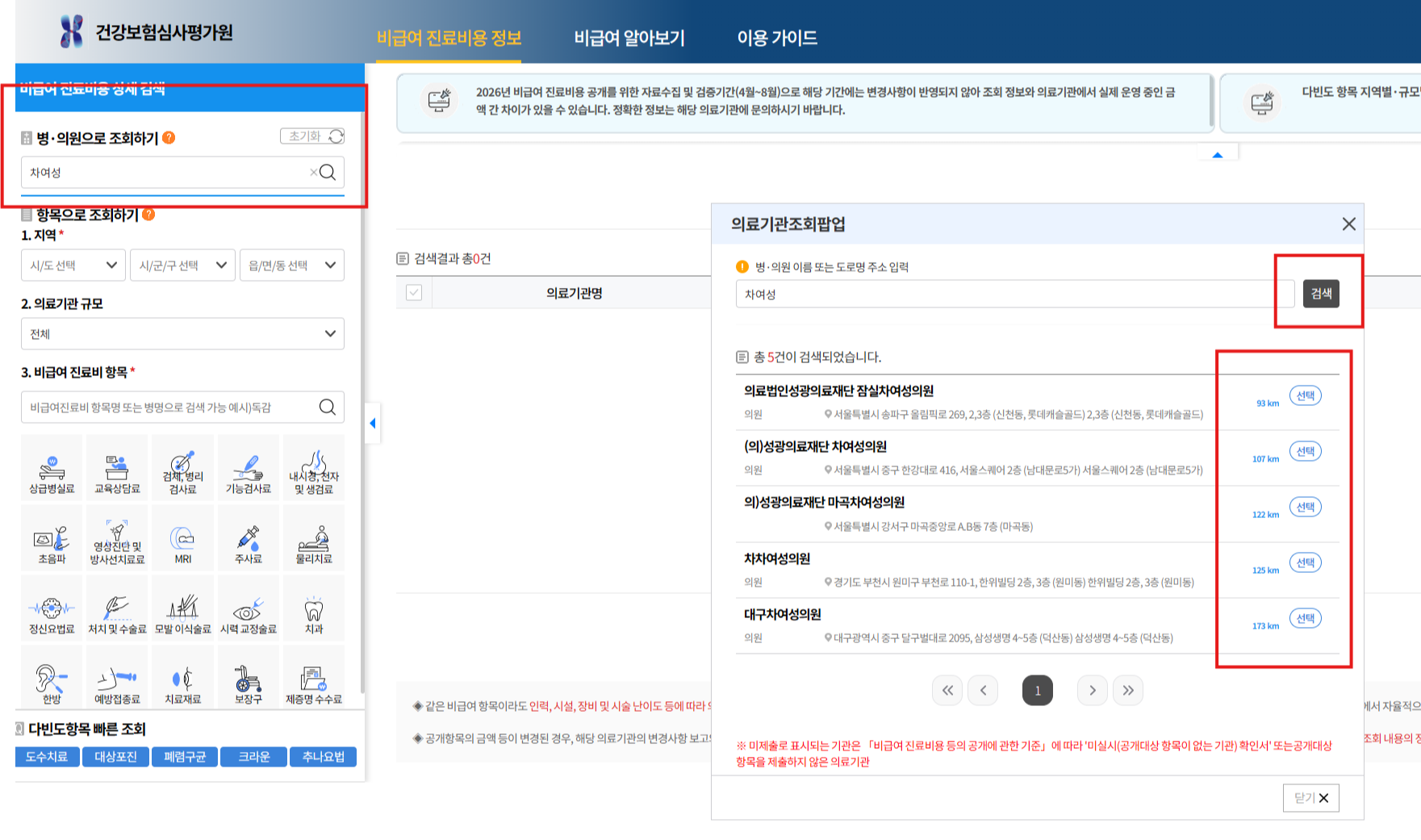The width and height of the screenshot is (1421, 840).
Task: Toggle the 의료기관명 header checkbox
Action: point(414,292)
